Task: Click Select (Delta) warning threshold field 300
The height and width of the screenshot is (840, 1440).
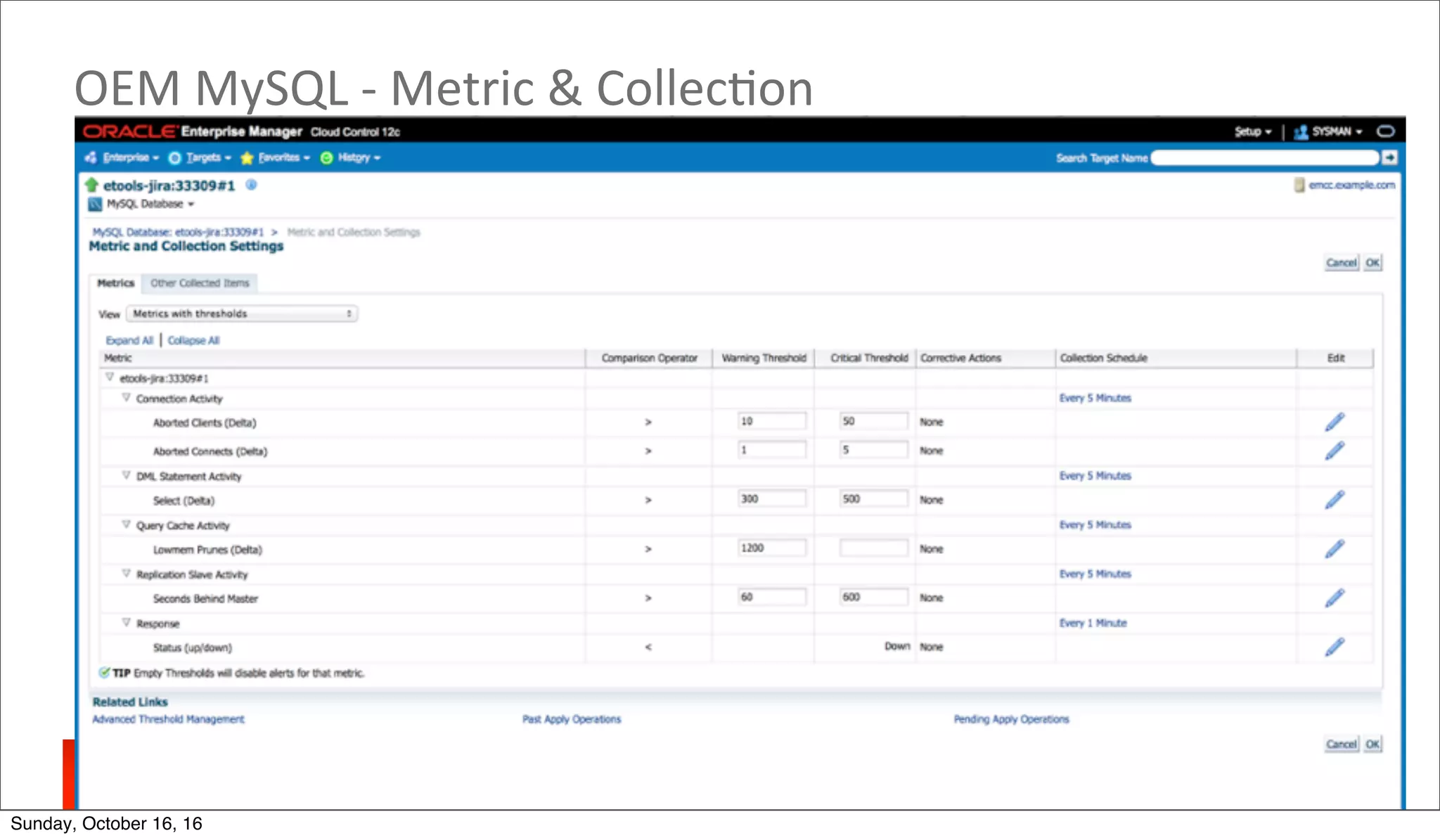Action: pyautogui.click(x=772, y=499)
